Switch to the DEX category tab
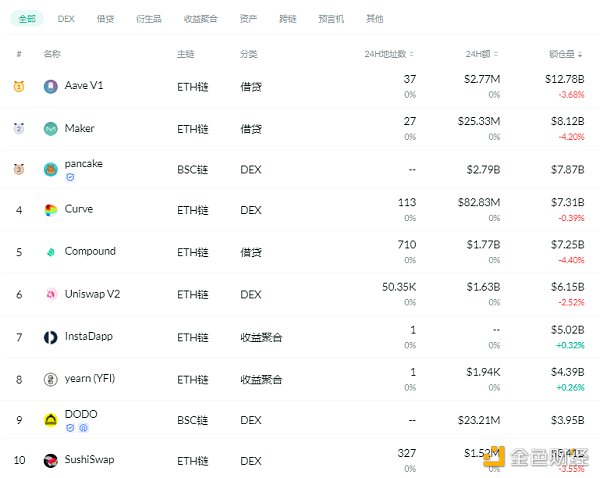Viewport: 600px width, 478px height. pos(66,18)
